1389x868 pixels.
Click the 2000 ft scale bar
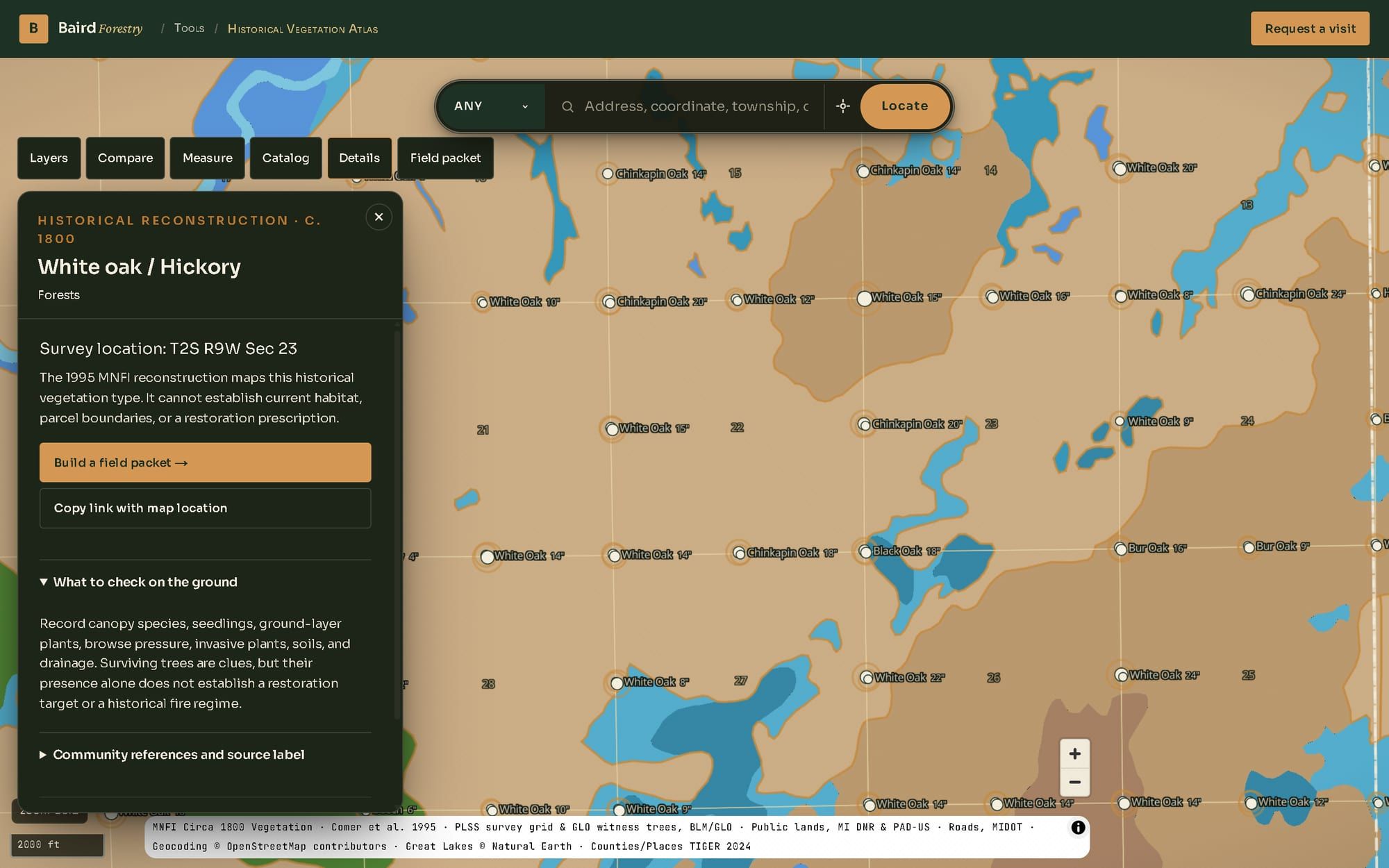coord(57,845)
